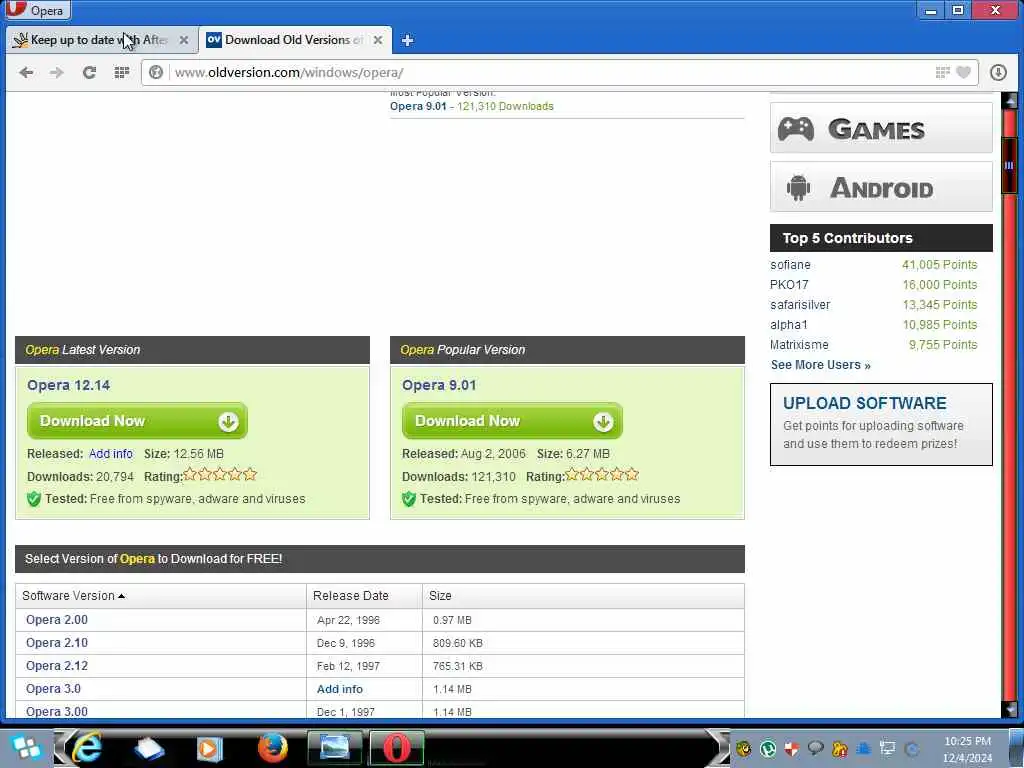Open the Opera 12.14 title link
Image resolution: width=1024 pixels, height=768 pixels.
69,385
